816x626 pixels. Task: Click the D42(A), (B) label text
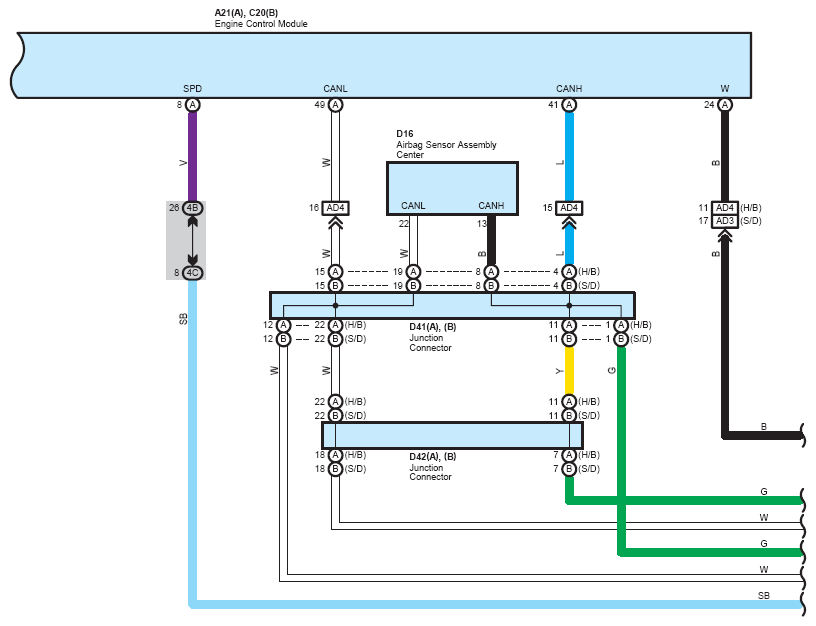(432, 456)
